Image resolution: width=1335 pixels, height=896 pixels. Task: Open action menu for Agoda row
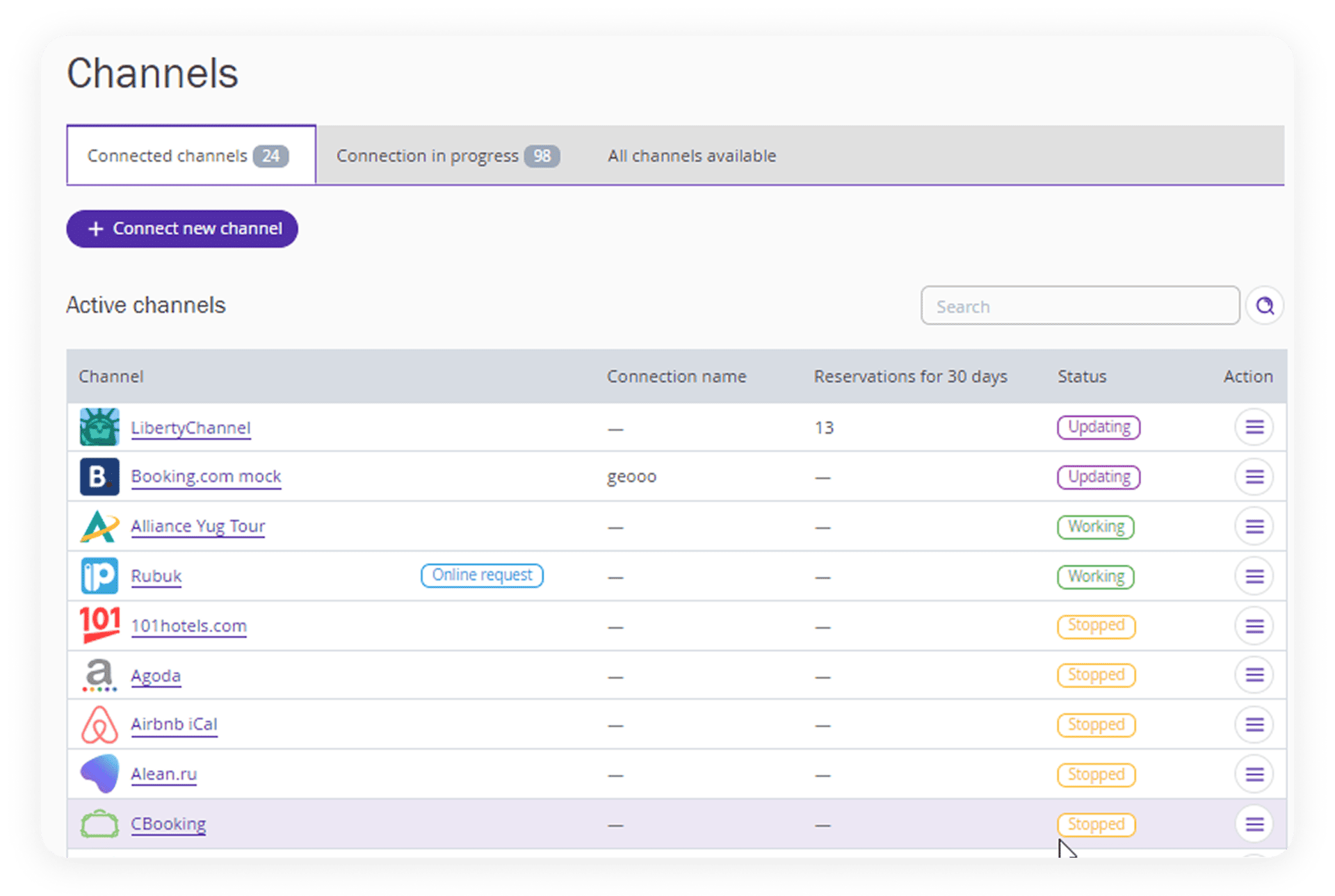click(1254, 675)
